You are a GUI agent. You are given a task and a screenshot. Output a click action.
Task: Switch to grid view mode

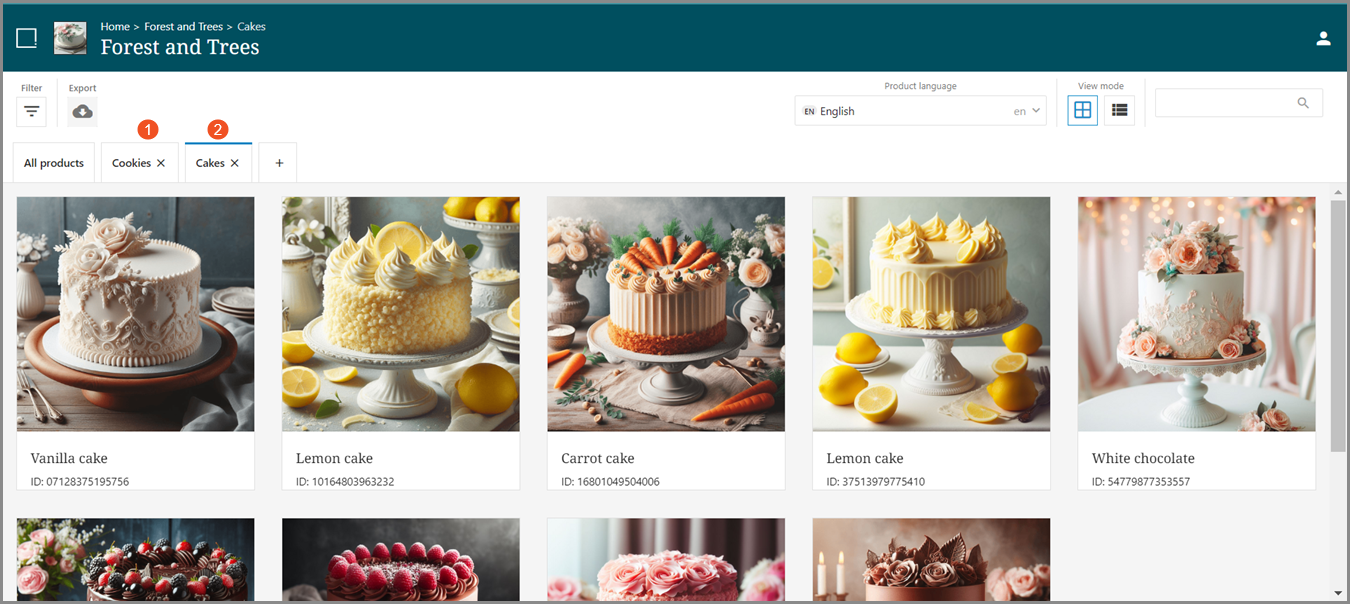[1082, 110]
